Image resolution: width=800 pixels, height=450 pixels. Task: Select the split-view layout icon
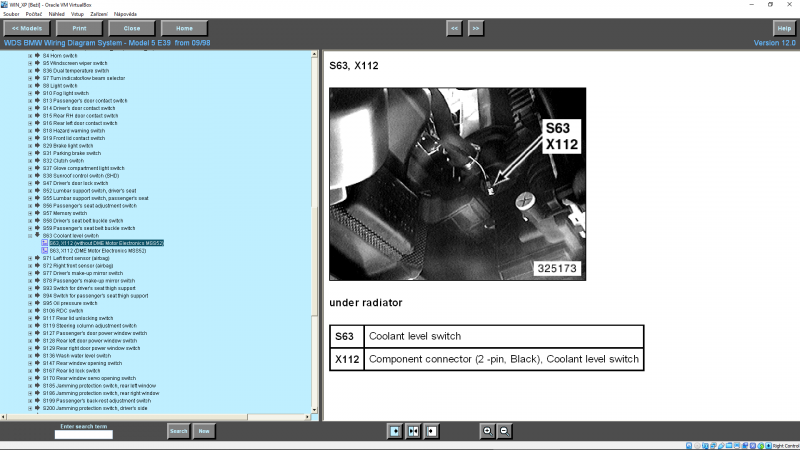pyautogui.click(x=413, y=431)
